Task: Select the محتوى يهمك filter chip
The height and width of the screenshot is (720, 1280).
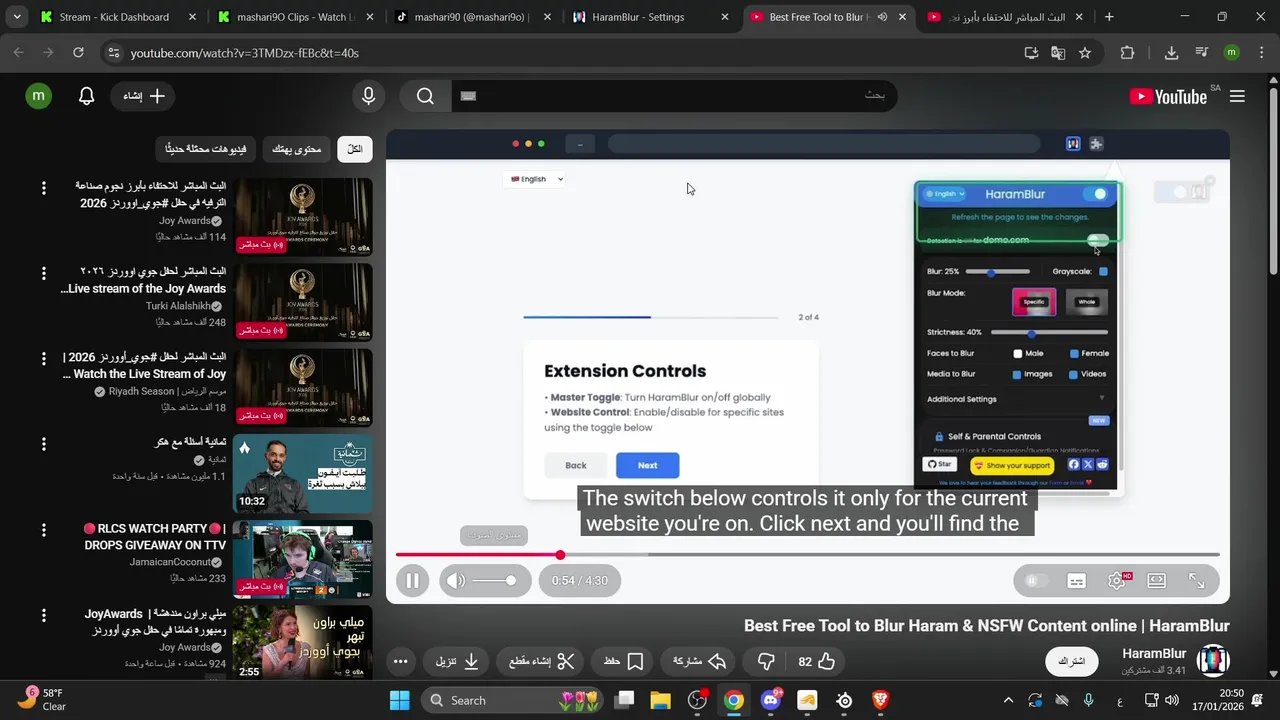Action: pos(296,149)
